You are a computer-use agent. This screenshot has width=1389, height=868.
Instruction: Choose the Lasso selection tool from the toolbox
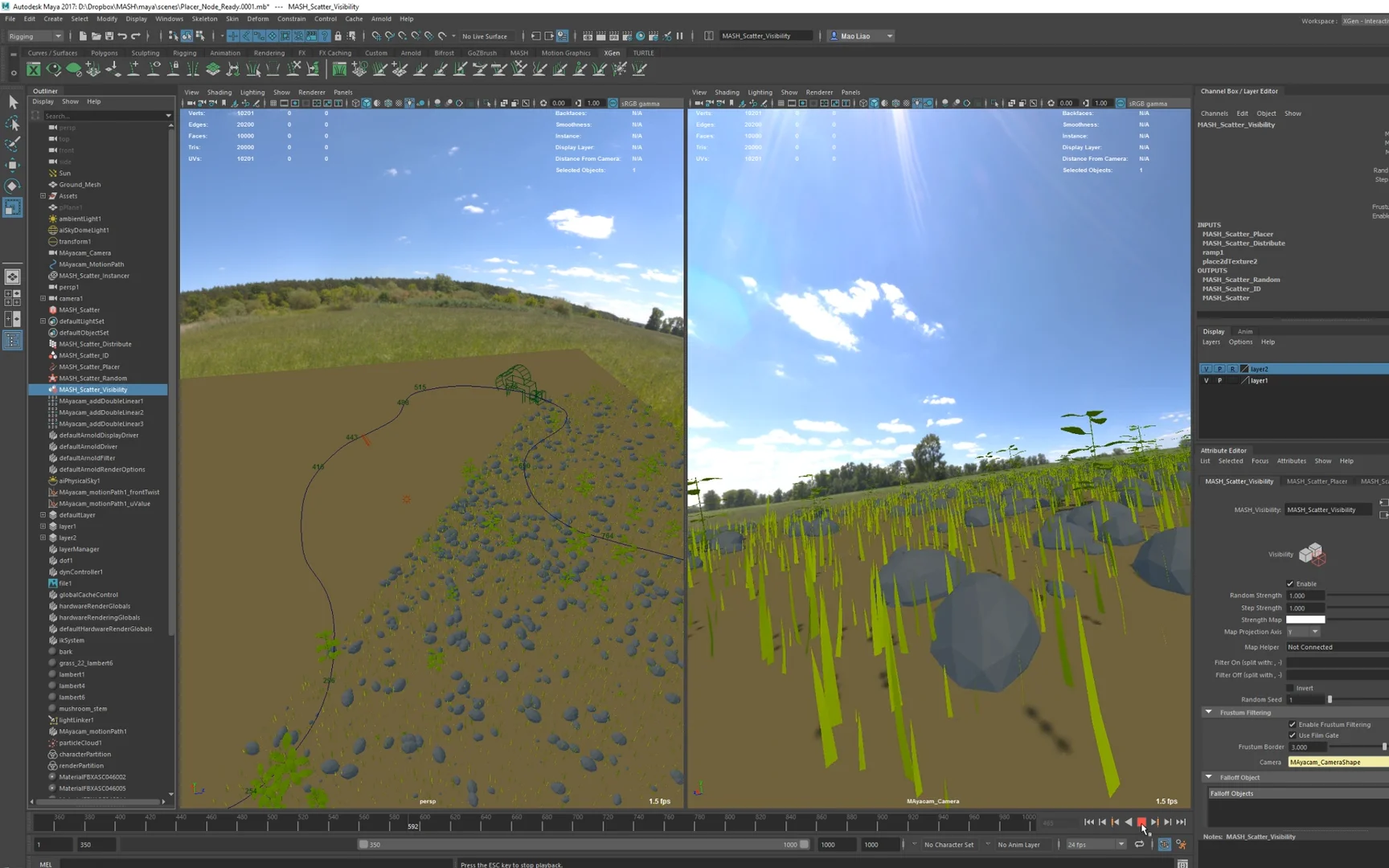point(12,123)
